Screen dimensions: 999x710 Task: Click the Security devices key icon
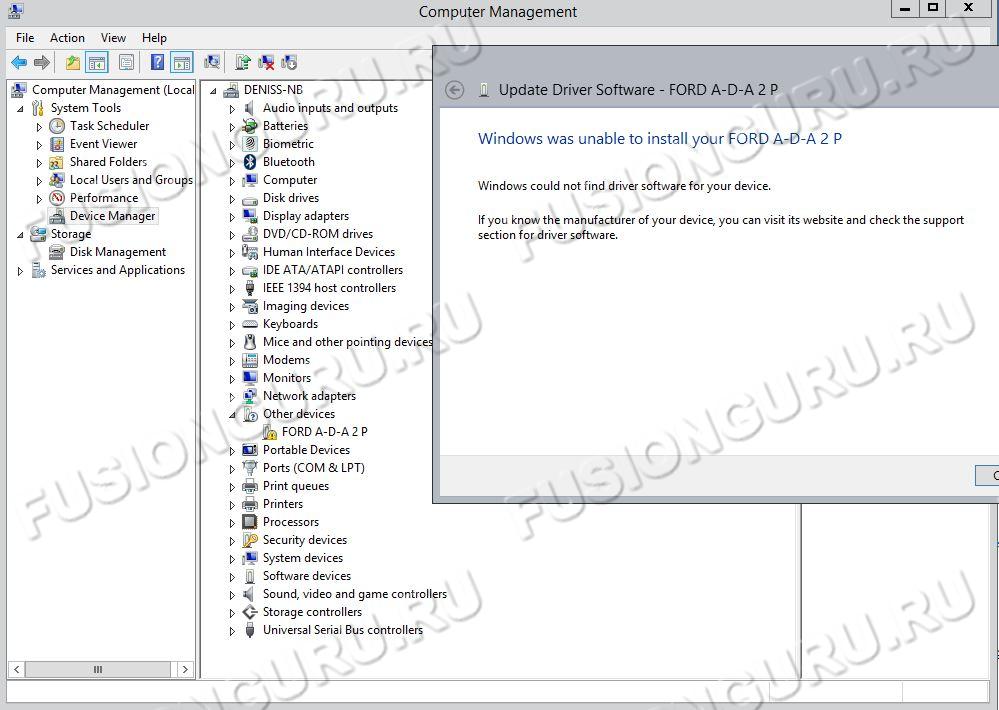(250, 540)
